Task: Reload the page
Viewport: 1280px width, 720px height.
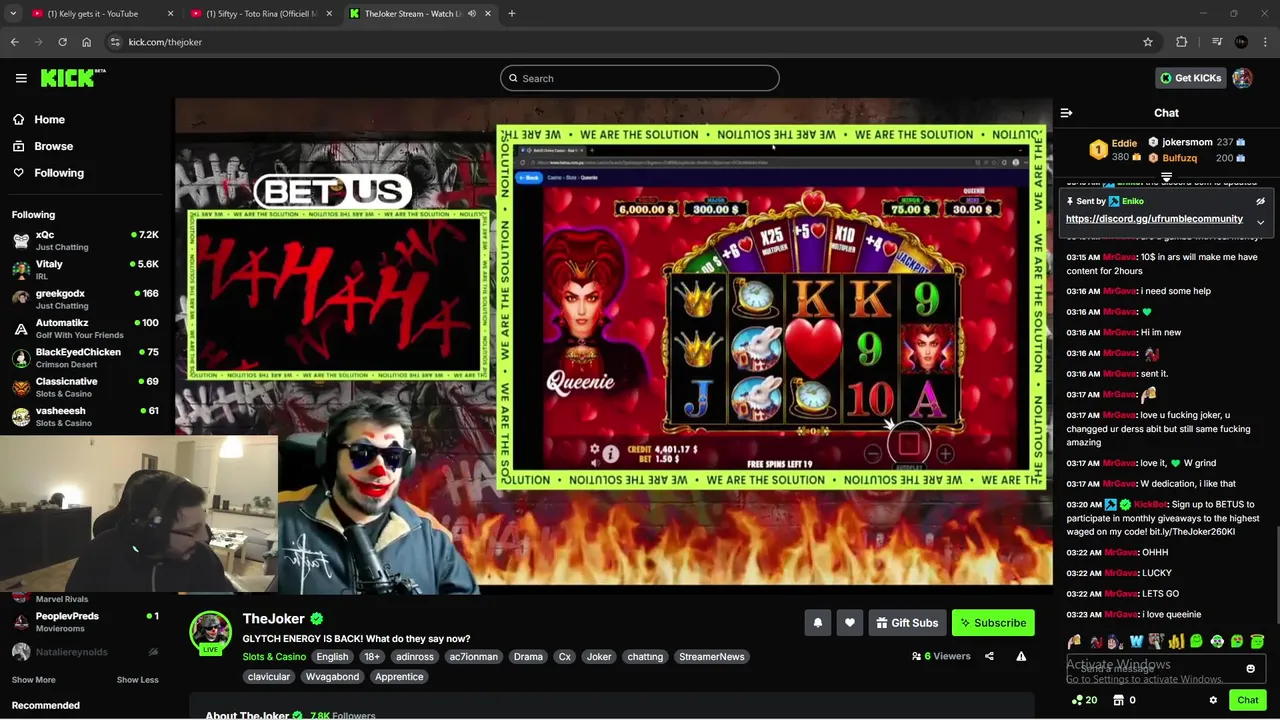Action: (62, 42)
